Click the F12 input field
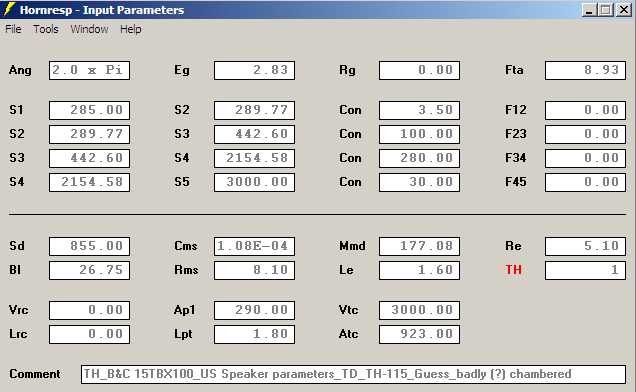636x392 pixels. click(x=585, y=110)
